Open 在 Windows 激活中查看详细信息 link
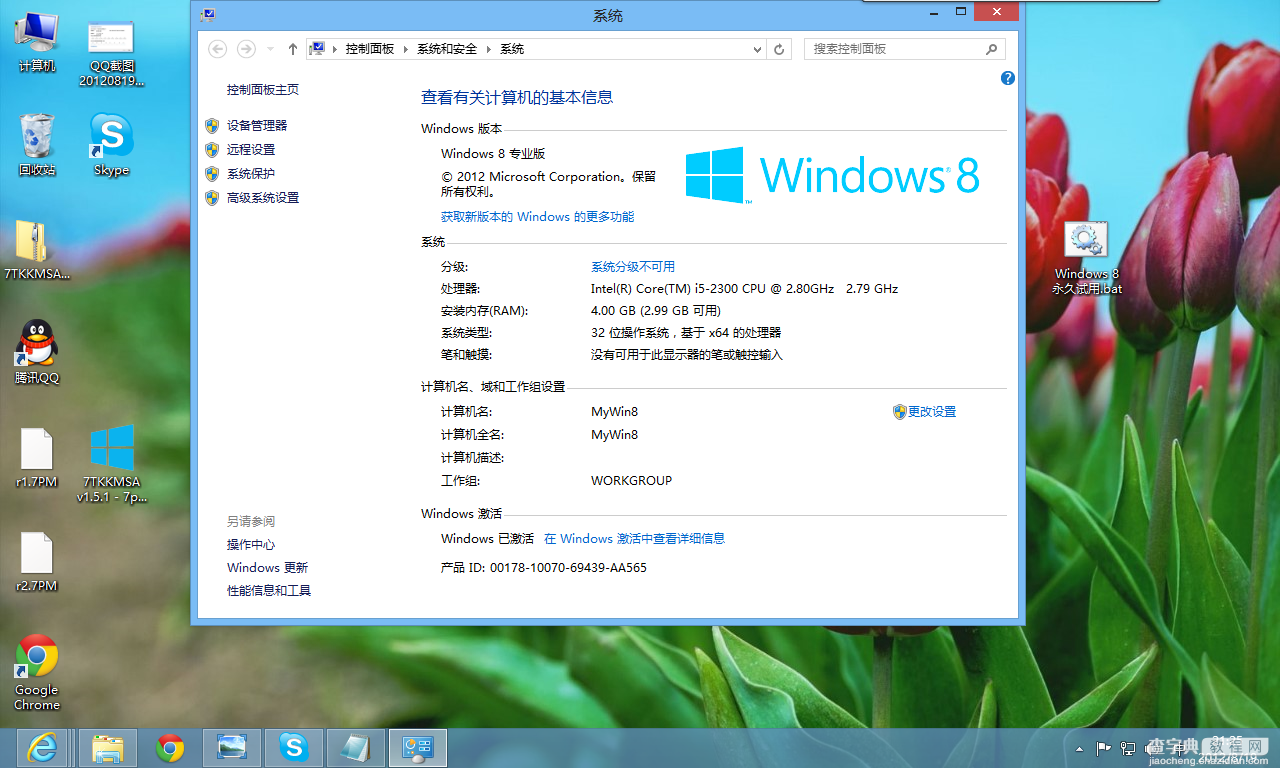Screen dimensions: 1280x768 pos(634,539)
